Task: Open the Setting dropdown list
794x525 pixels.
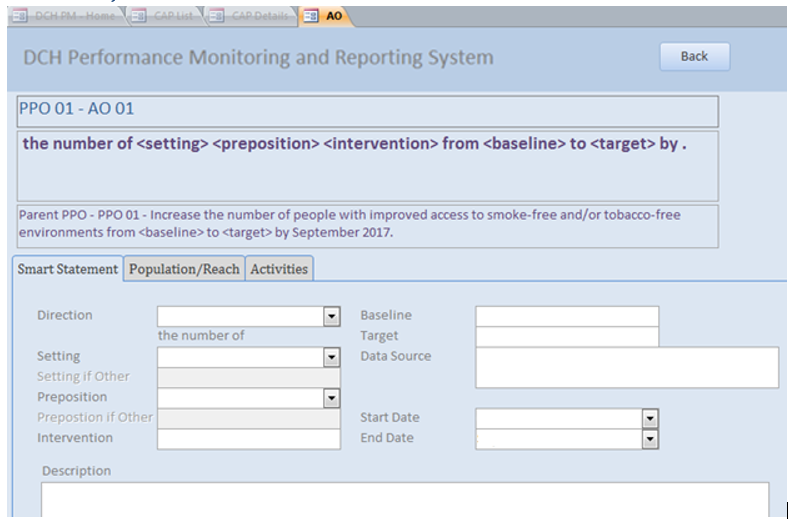Action: (332, 357)
